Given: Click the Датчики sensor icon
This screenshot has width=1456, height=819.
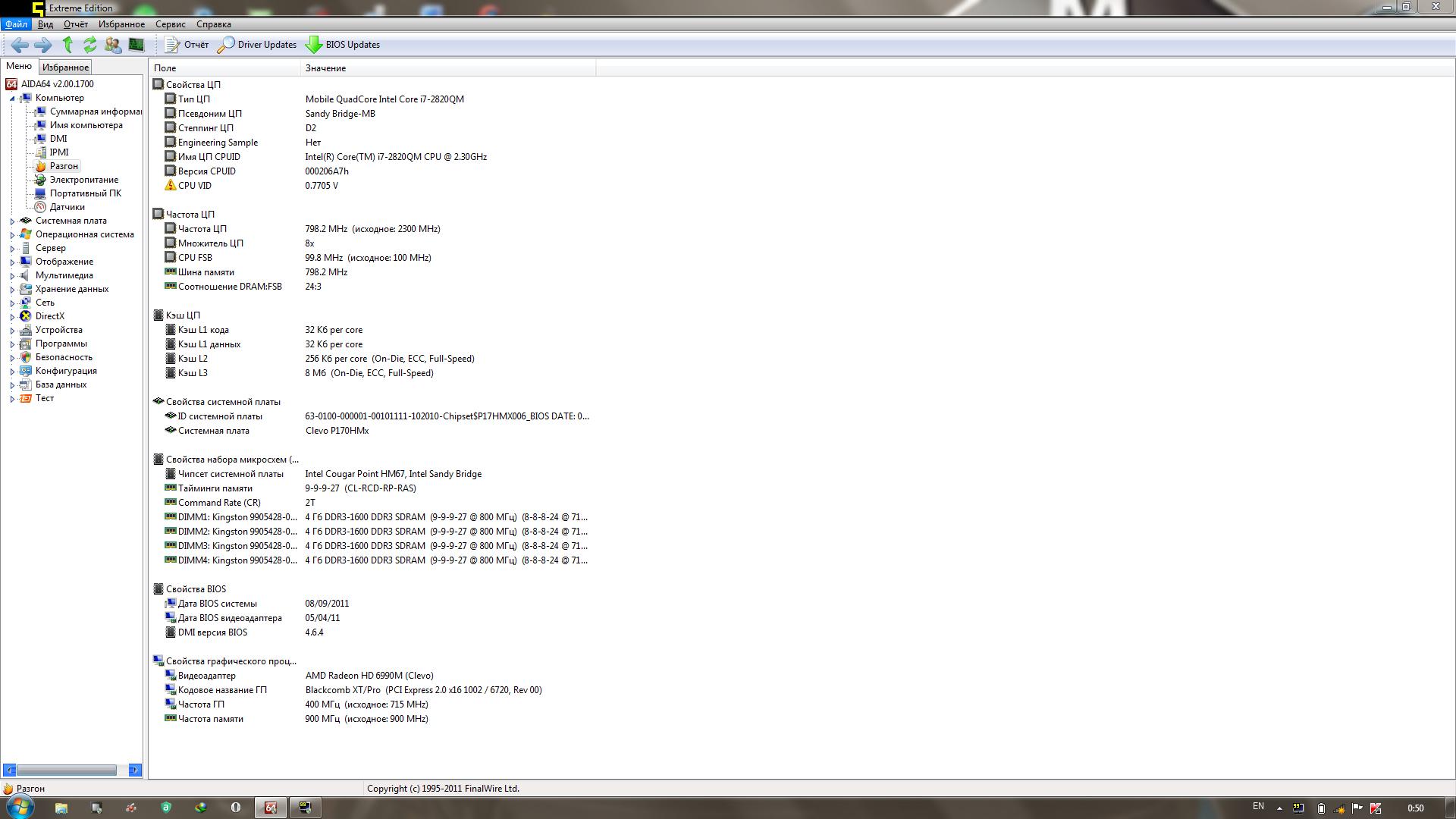Looking at the screenshot, I should click(41, 207).
